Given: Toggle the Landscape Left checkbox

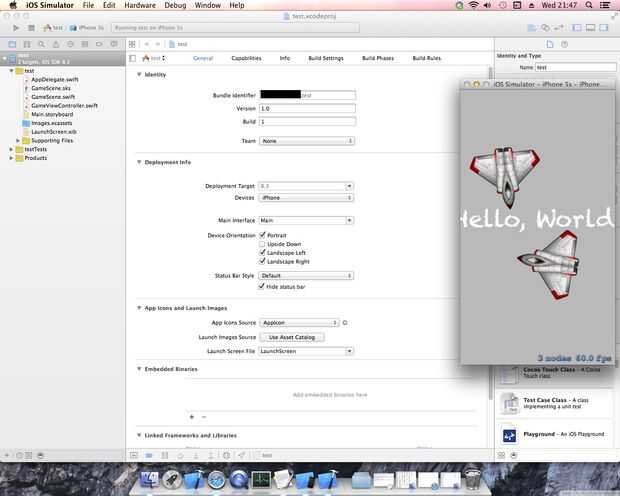Looking at the screenshot, I should pyautogui.click(x=262, y=252).
